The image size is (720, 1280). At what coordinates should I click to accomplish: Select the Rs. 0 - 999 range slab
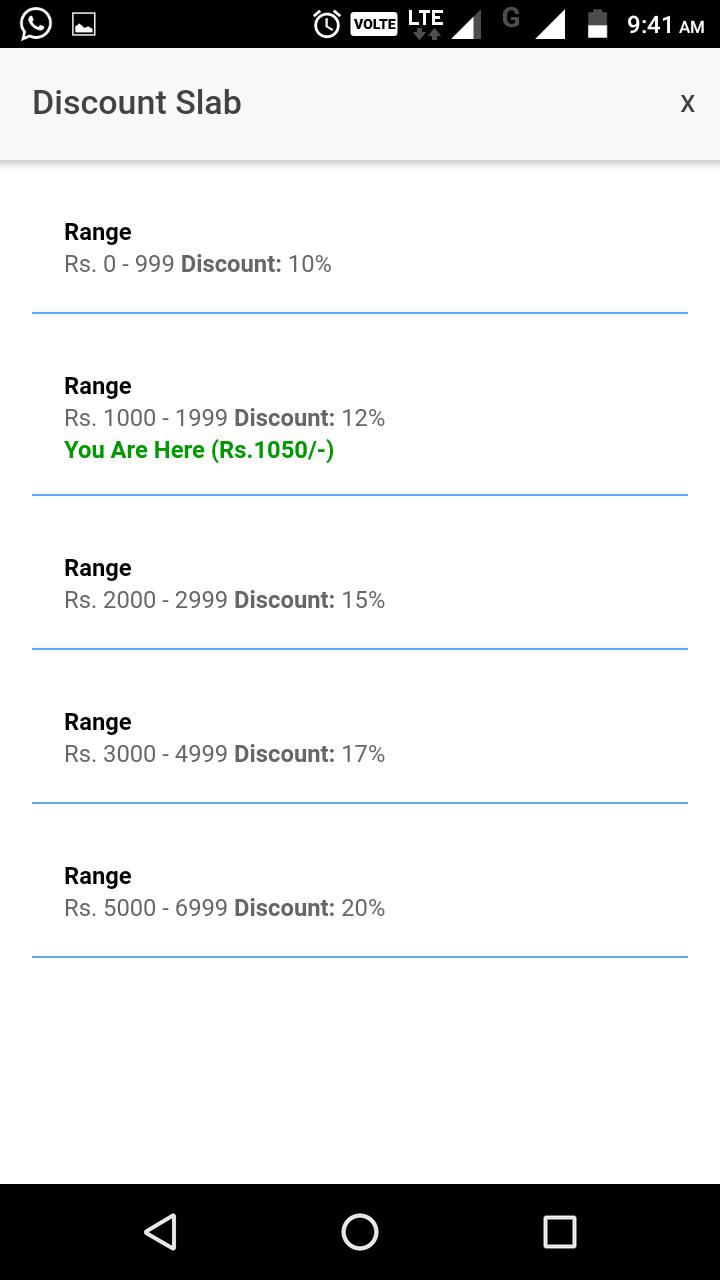pos(360,248)
